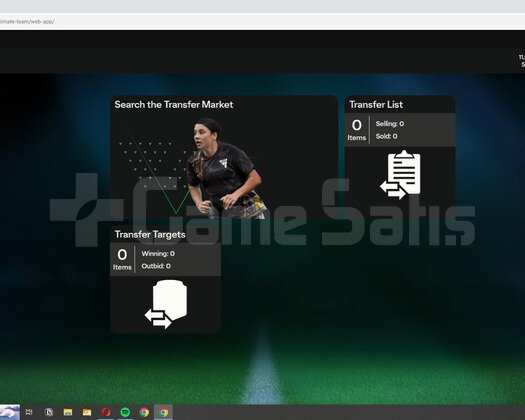525x420 pixels.
Task: Open the Search the Transfer Market tile
Action: 224,157
